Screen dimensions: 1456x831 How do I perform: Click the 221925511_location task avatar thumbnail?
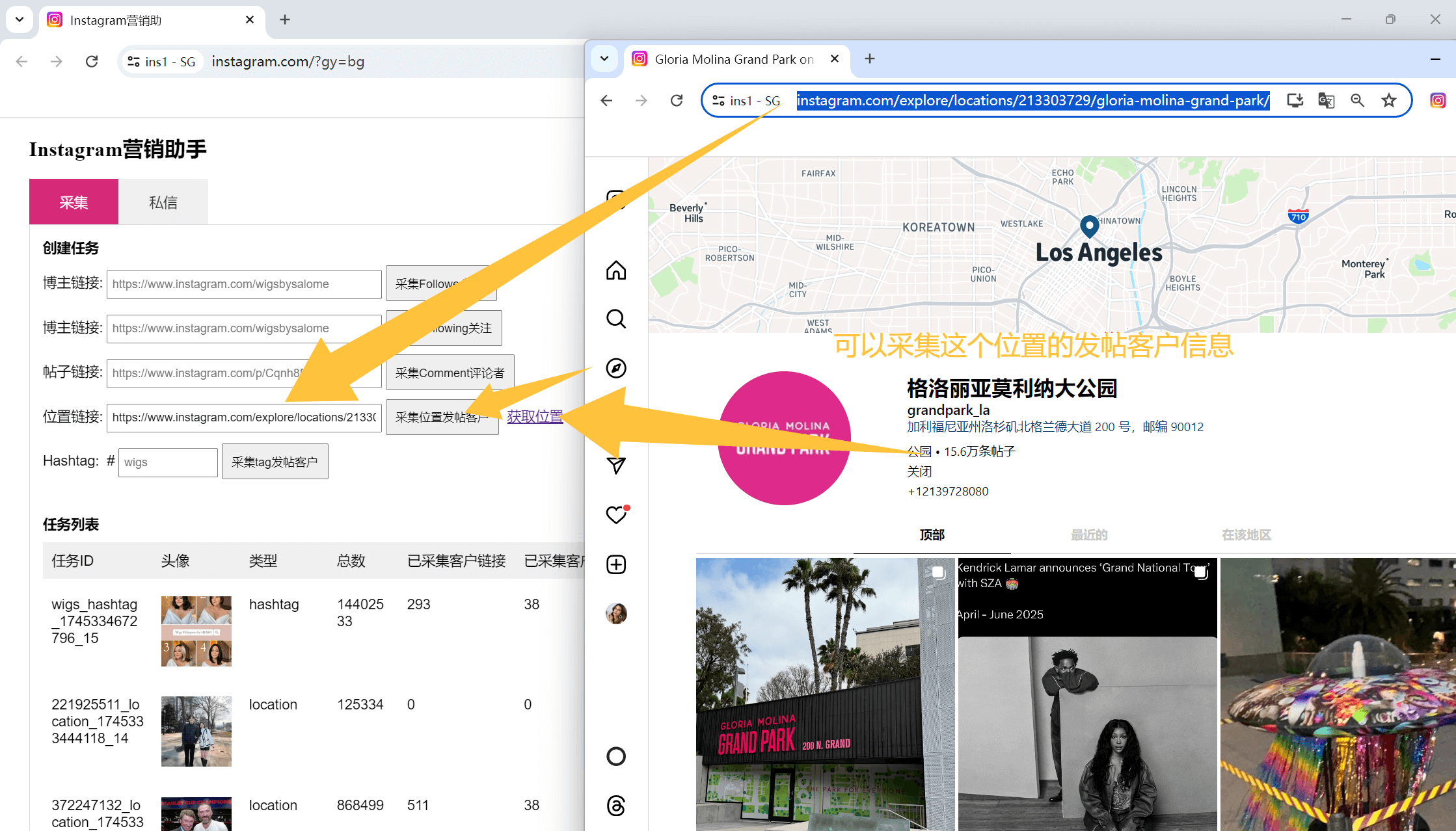tap(196, 732)
